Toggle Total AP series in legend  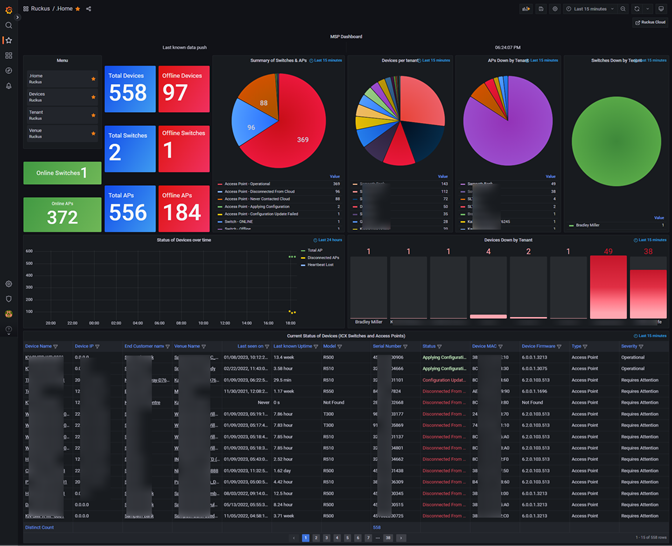pos(315,250)
